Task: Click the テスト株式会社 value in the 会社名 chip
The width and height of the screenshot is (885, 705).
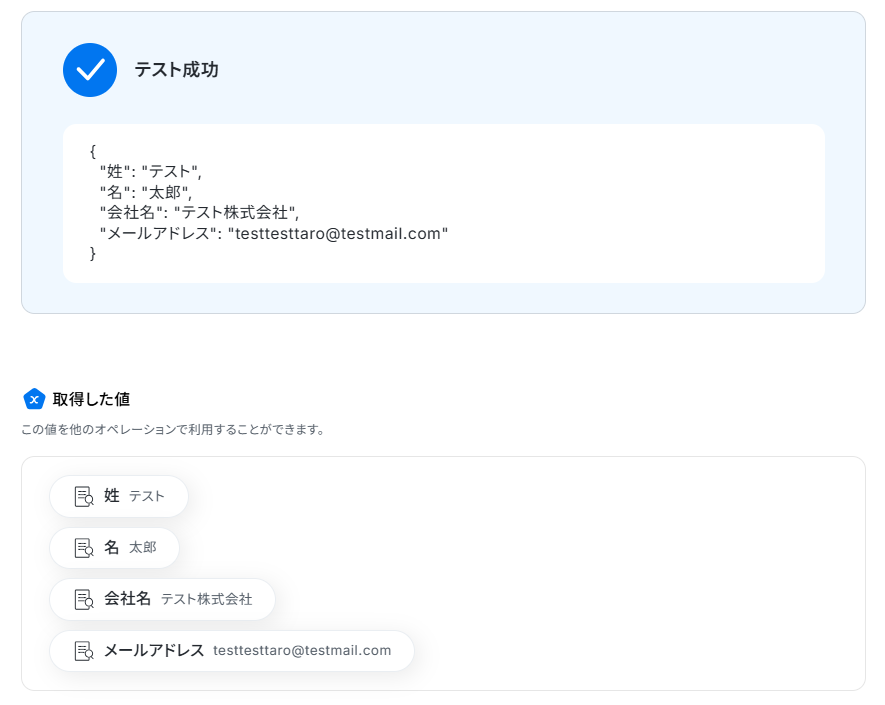Action: pos(207,599)
